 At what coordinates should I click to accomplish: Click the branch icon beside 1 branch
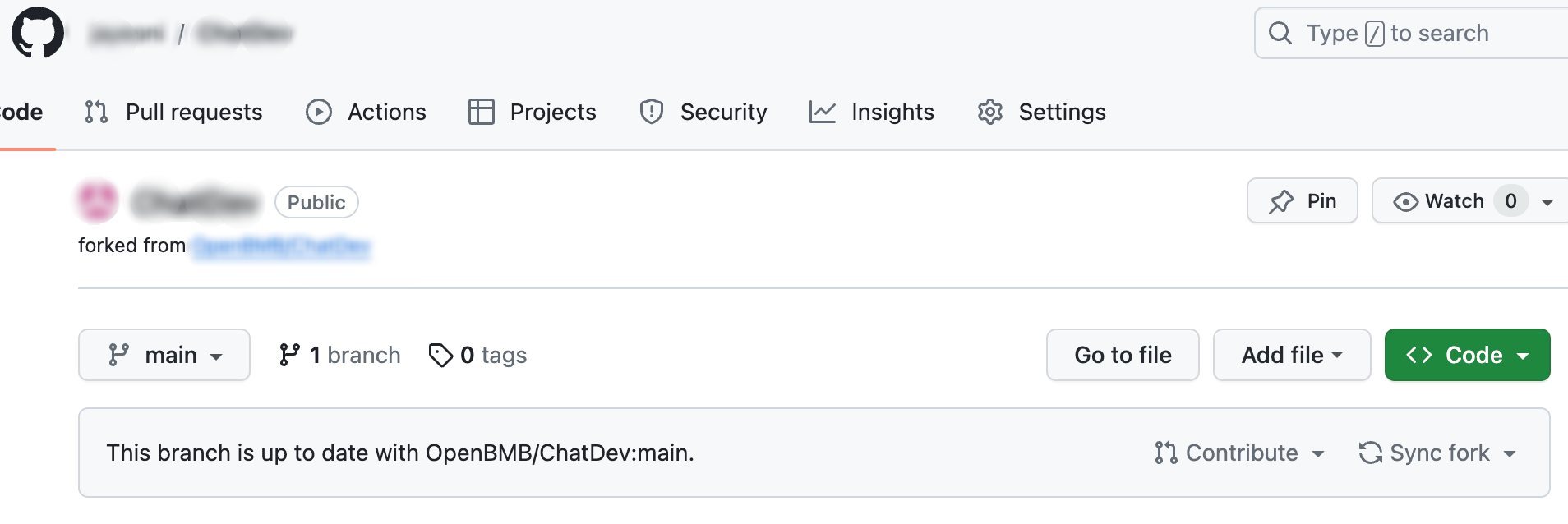click(x=289, y=355)
